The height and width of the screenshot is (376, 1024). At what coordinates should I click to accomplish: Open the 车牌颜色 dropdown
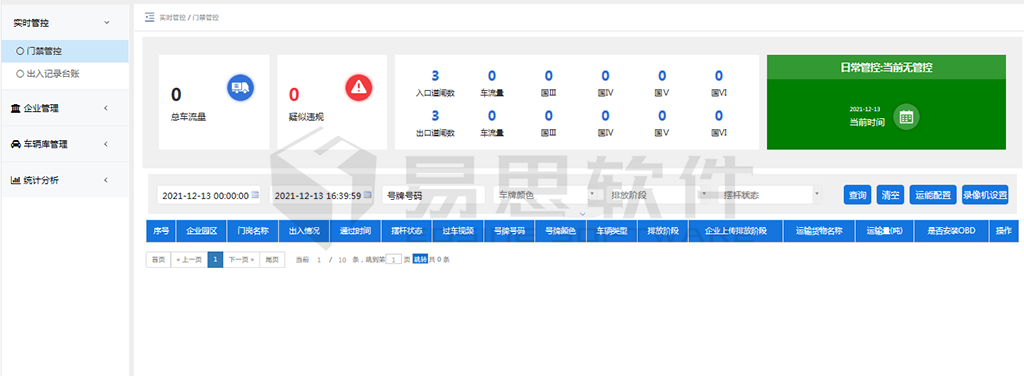[545, 195]
